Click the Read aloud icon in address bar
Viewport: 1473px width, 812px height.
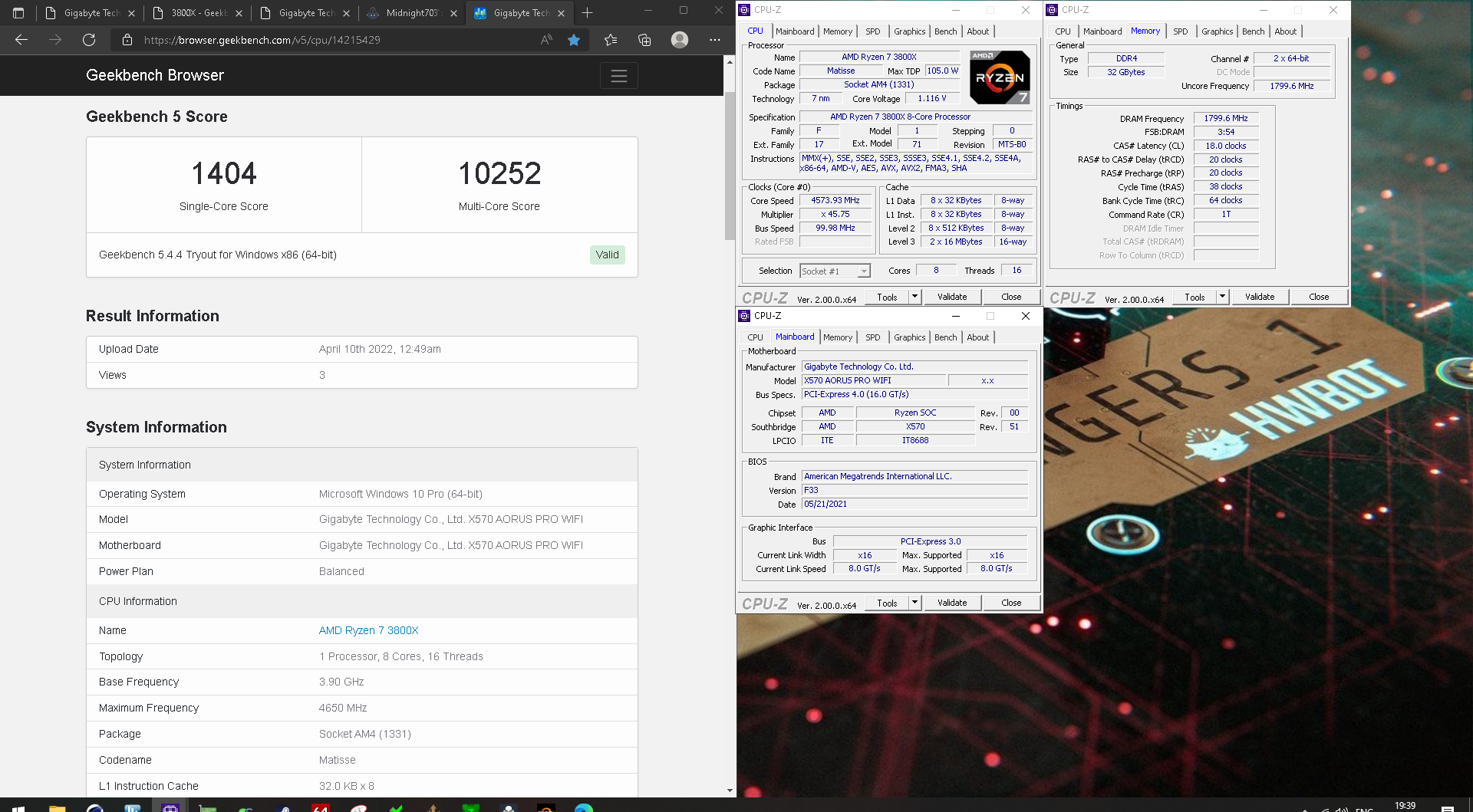[x=546, y=40]
